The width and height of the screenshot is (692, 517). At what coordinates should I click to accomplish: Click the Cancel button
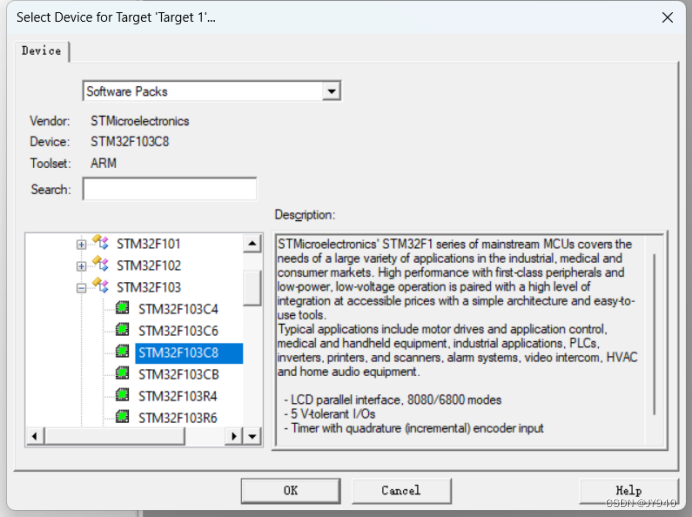(x=401, y=491)
